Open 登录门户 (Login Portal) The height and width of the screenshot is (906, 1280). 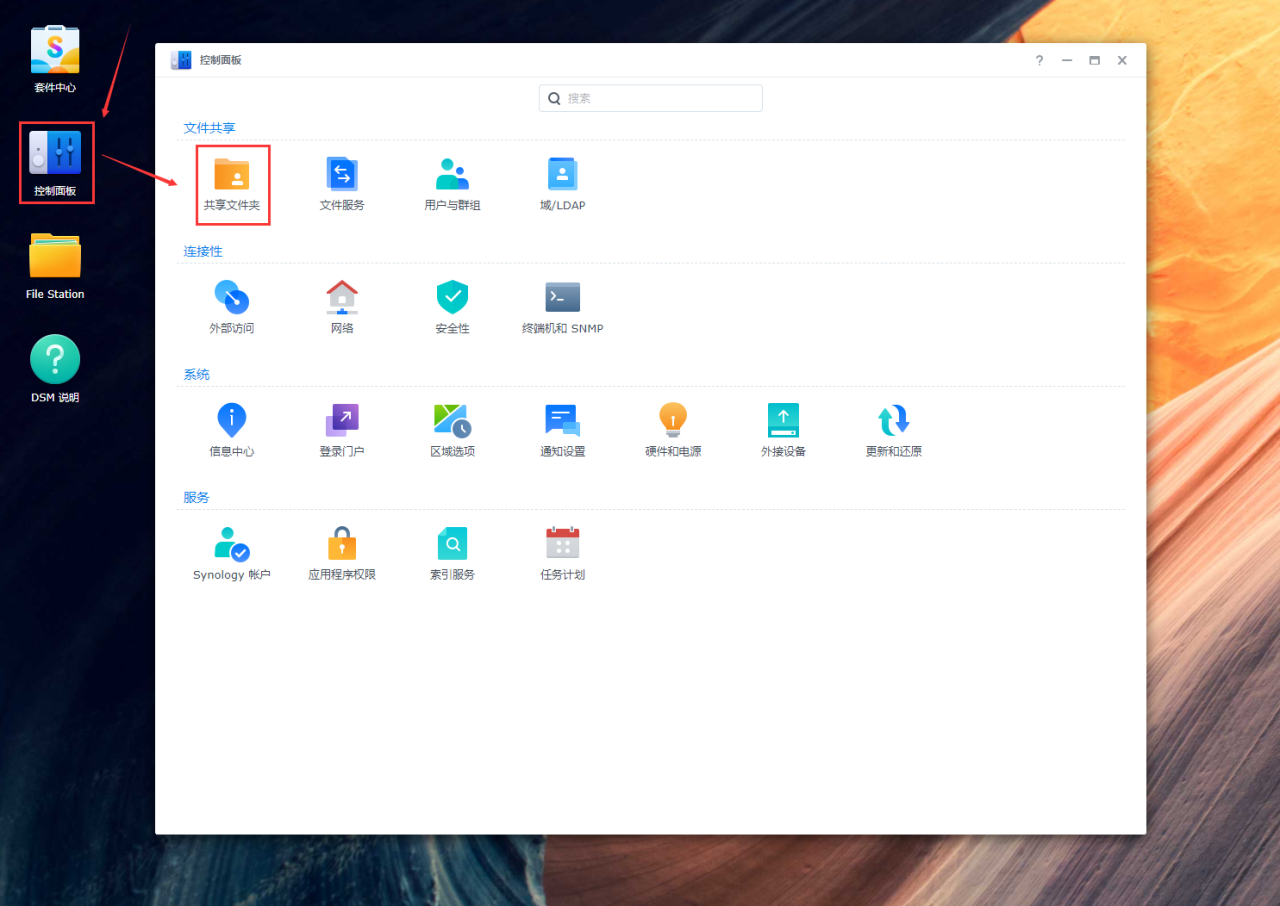[342, 421]
